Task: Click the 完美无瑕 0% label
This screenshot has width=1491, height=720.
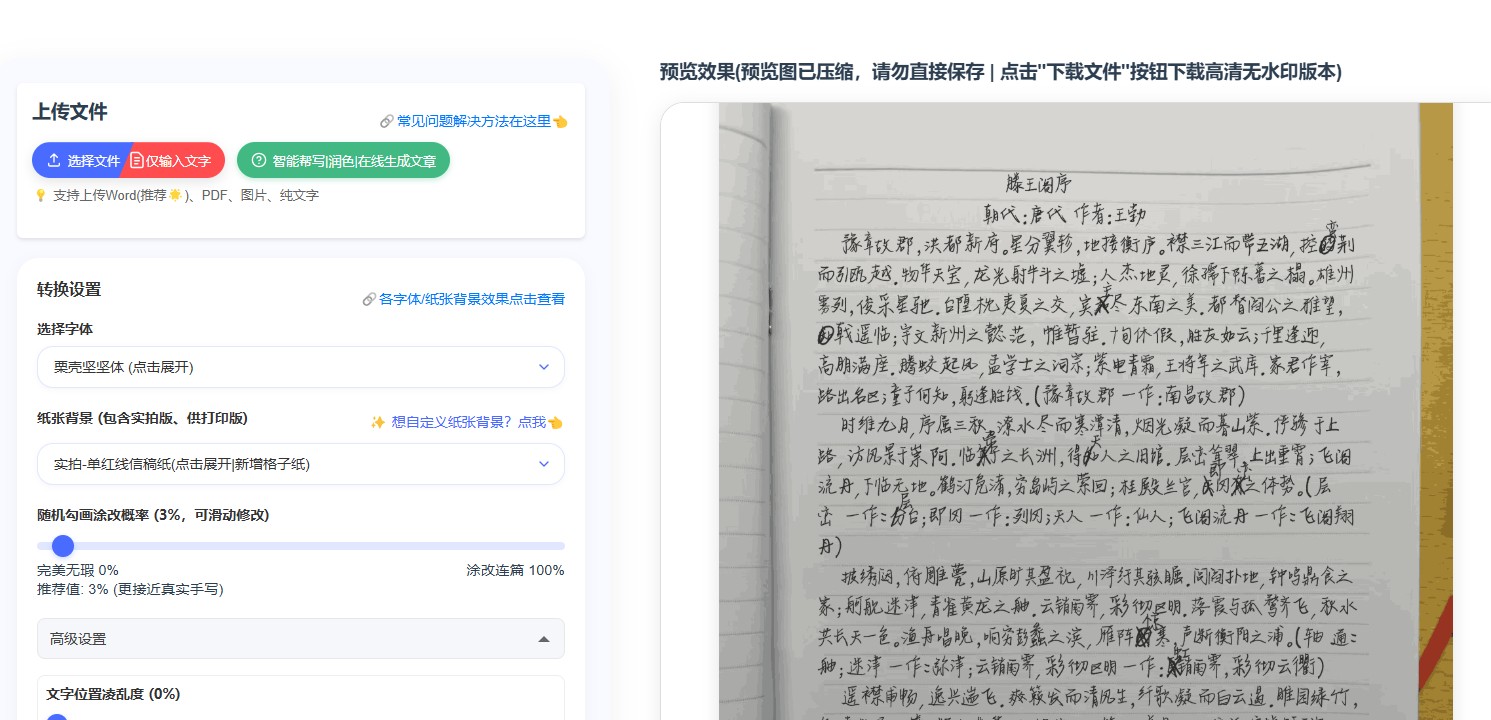Action: (x=78, y=570)
